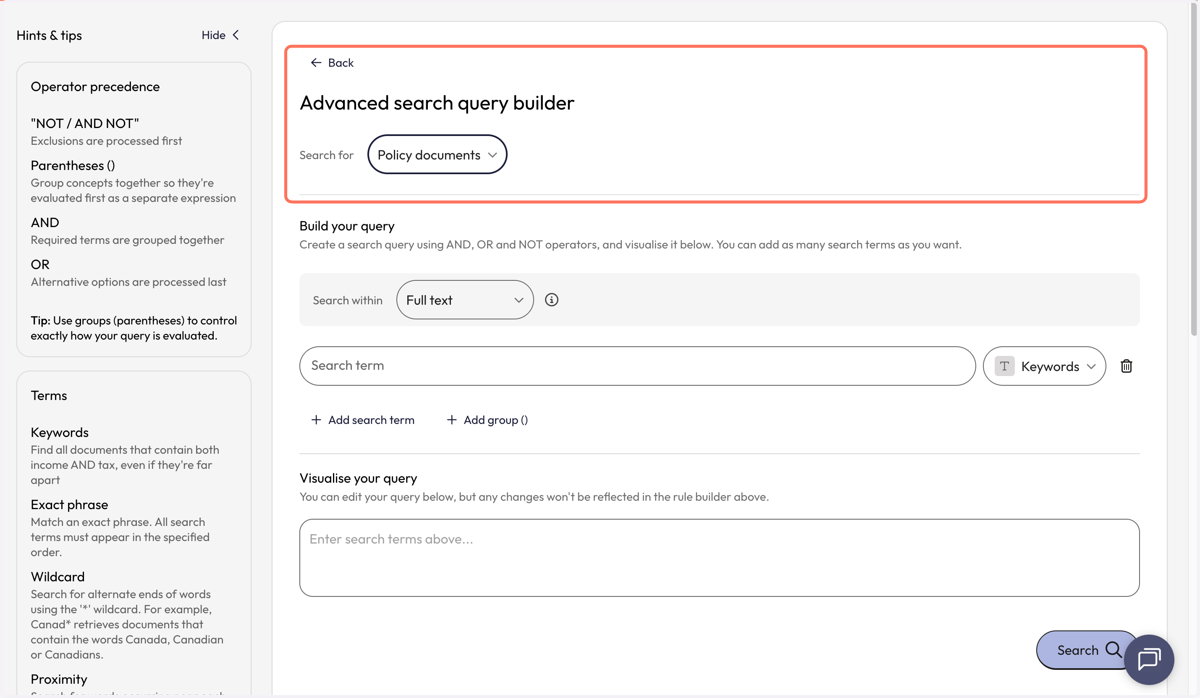Click the 'Build your query' heading
Screen dimensions: 1200x698
pos(347,226)
